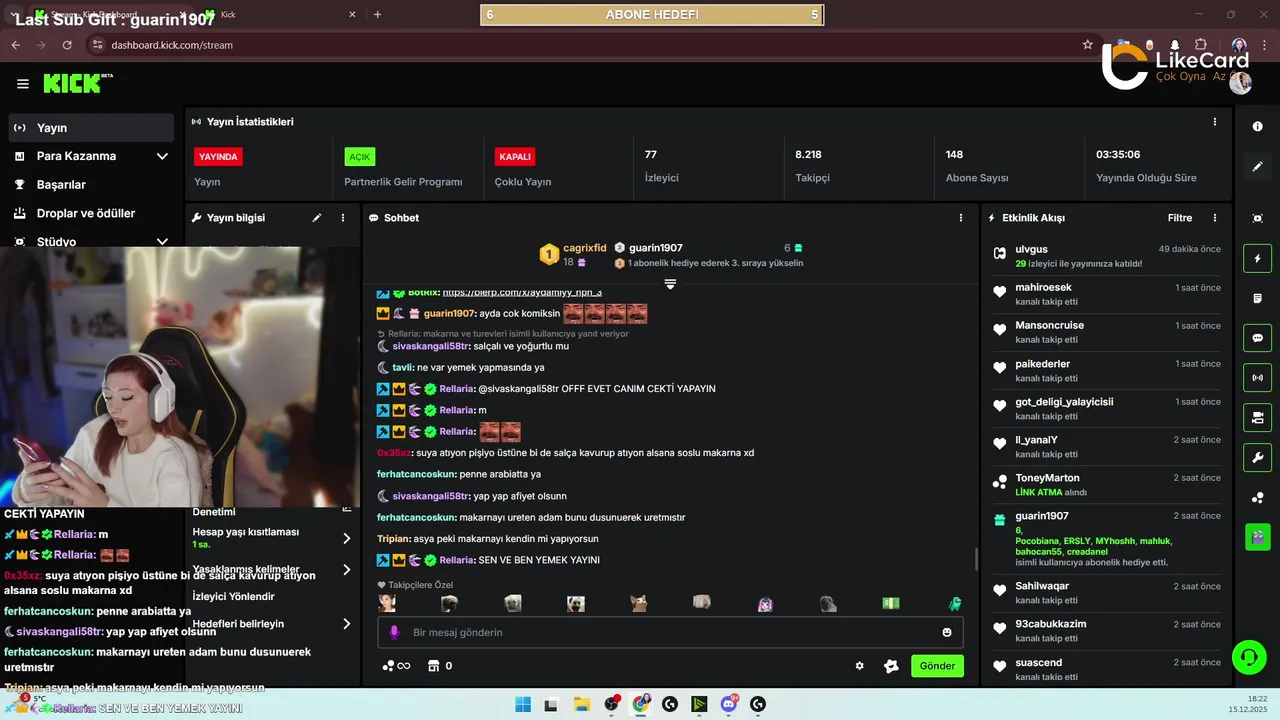Click the studio capture icon in the right sidebar
This screenshot has height=720, width=1280.
pos(1257,218)
